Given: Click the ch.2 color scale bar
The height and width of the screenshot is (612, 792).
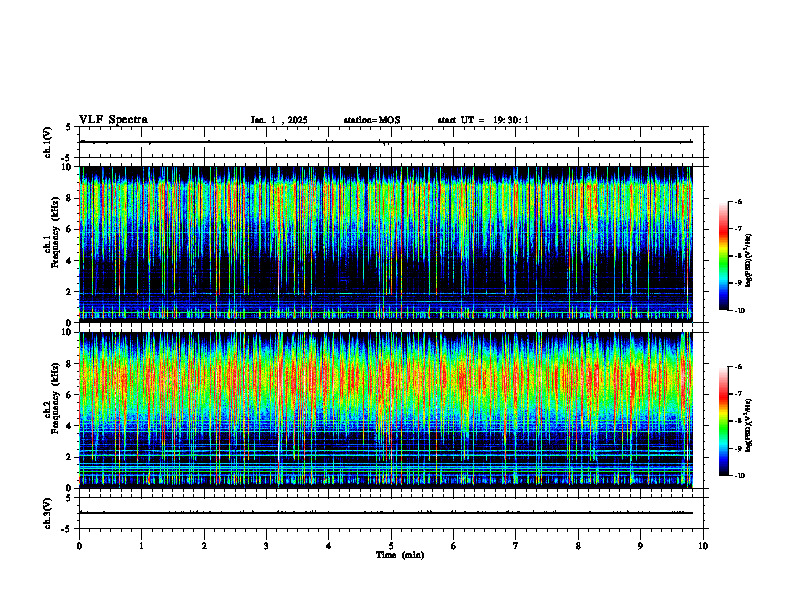Looking at the screenshot, I should 723,421.
